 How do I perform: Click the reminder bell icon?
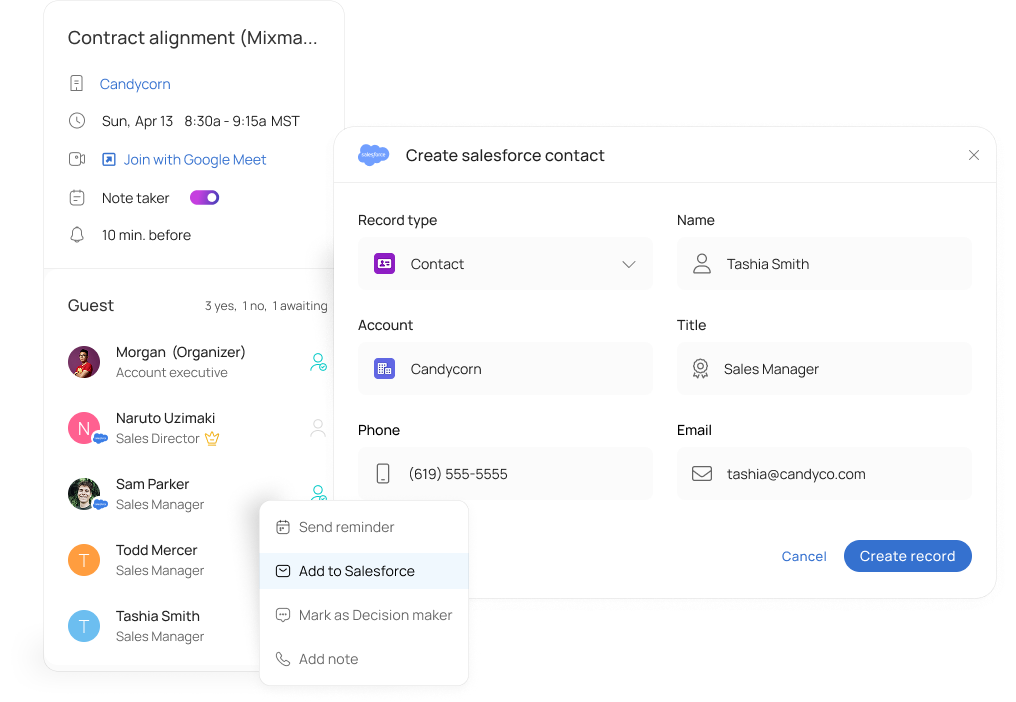pos(77,235)
